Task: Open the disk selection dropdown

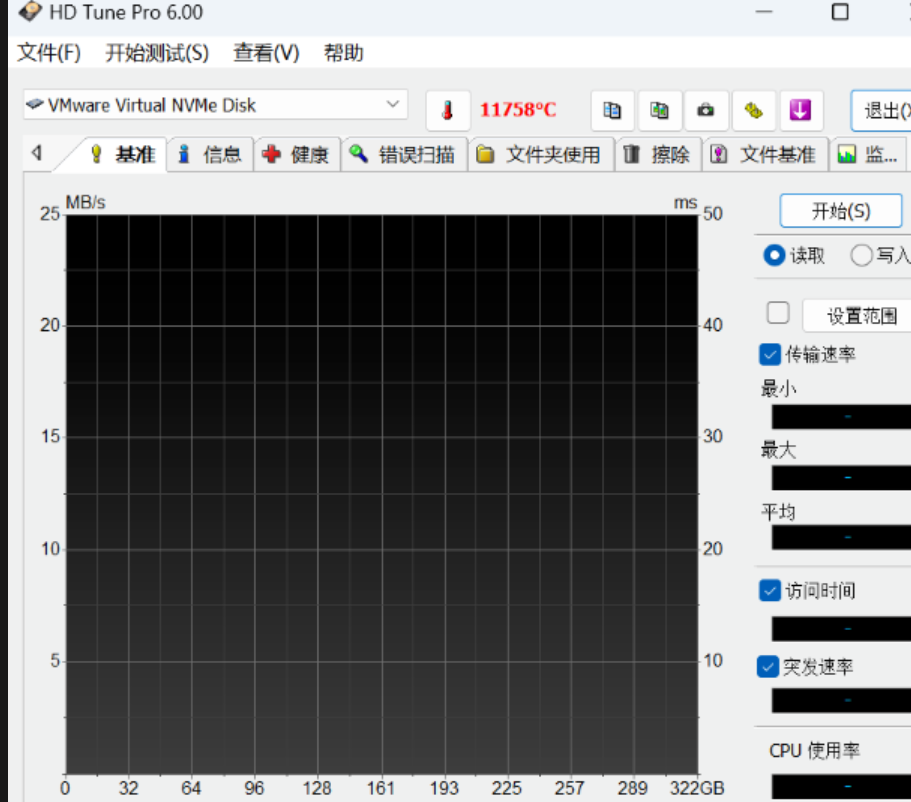Action: click(215, 105)
